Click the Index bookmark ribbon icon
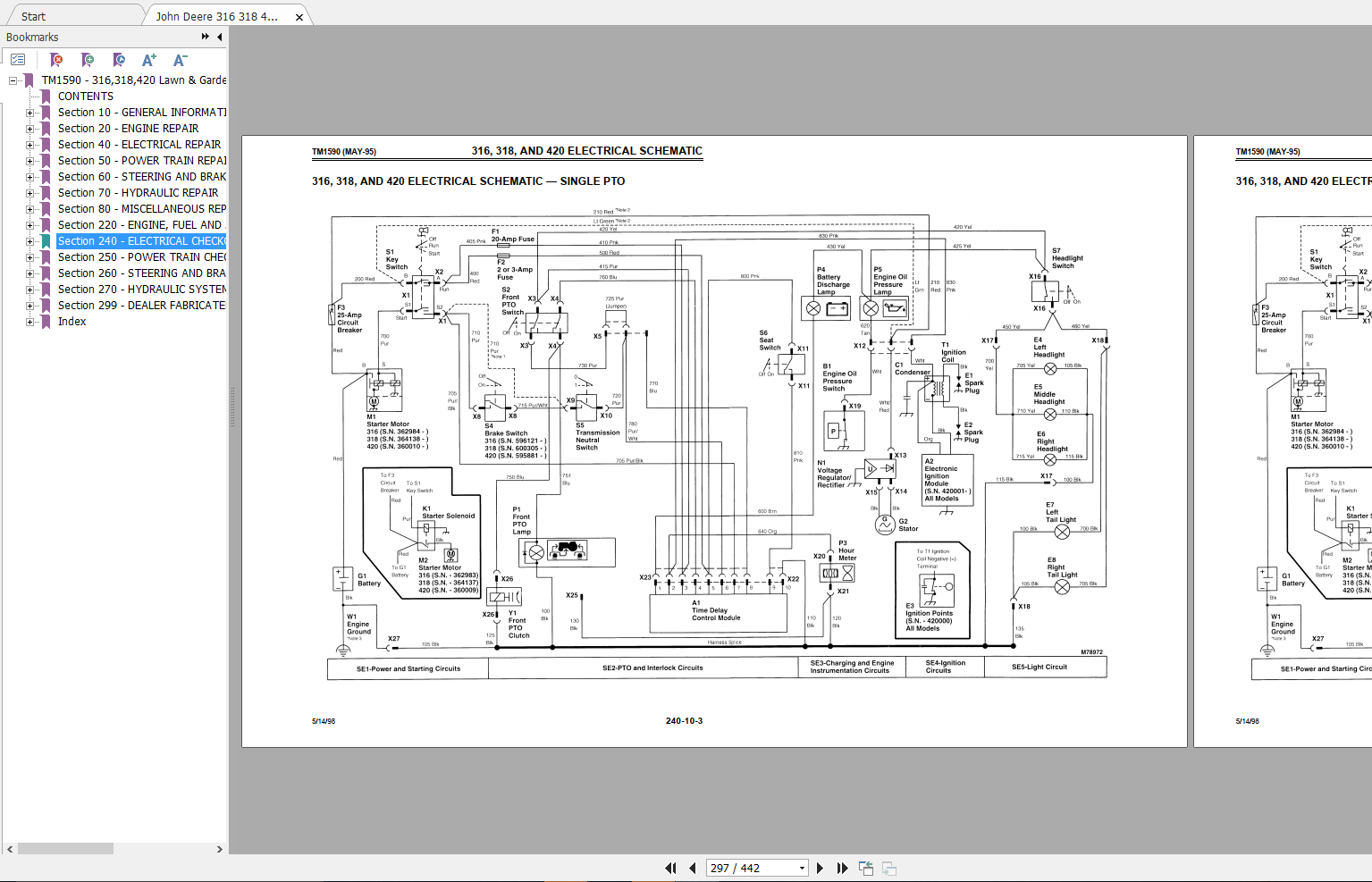Viewport: 1372px width, 882px height. click(46, 322)
